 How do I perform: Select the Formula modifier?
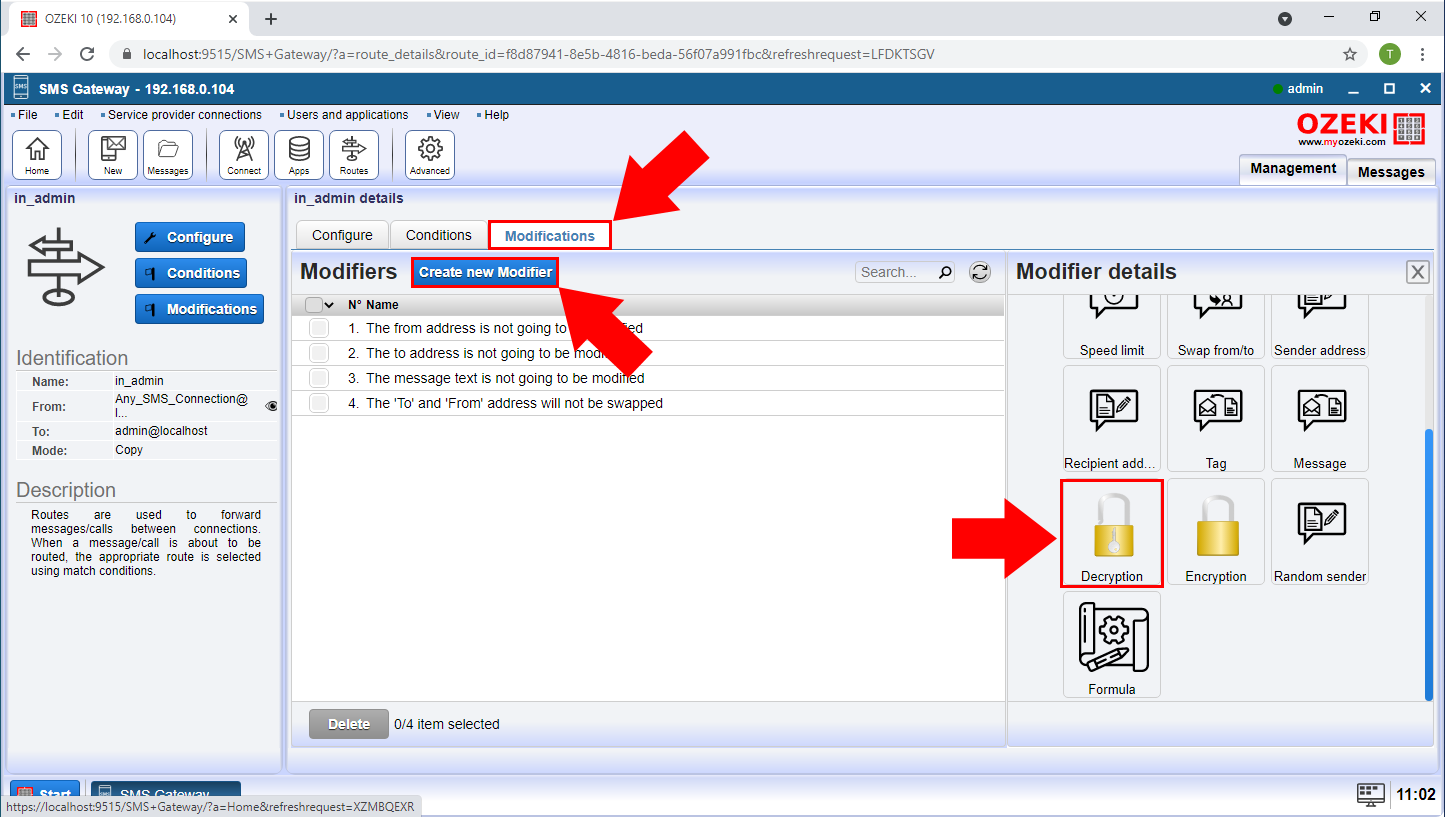1112,644
